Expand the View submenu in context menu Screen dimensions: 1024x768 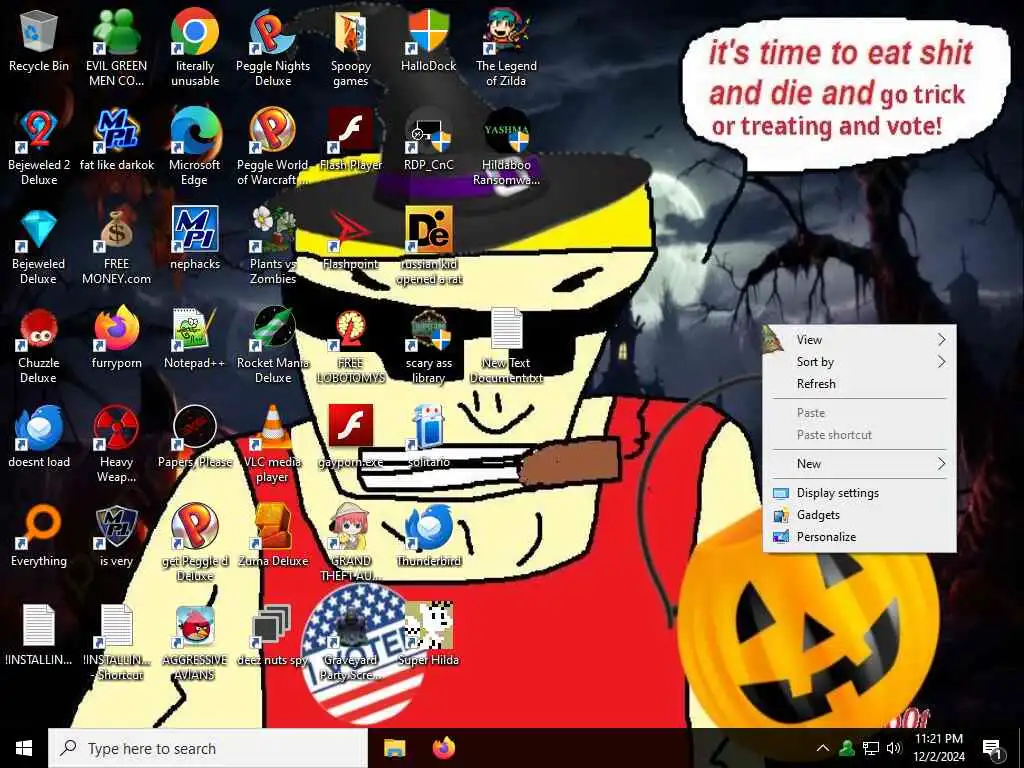click(x=859, y=340)
